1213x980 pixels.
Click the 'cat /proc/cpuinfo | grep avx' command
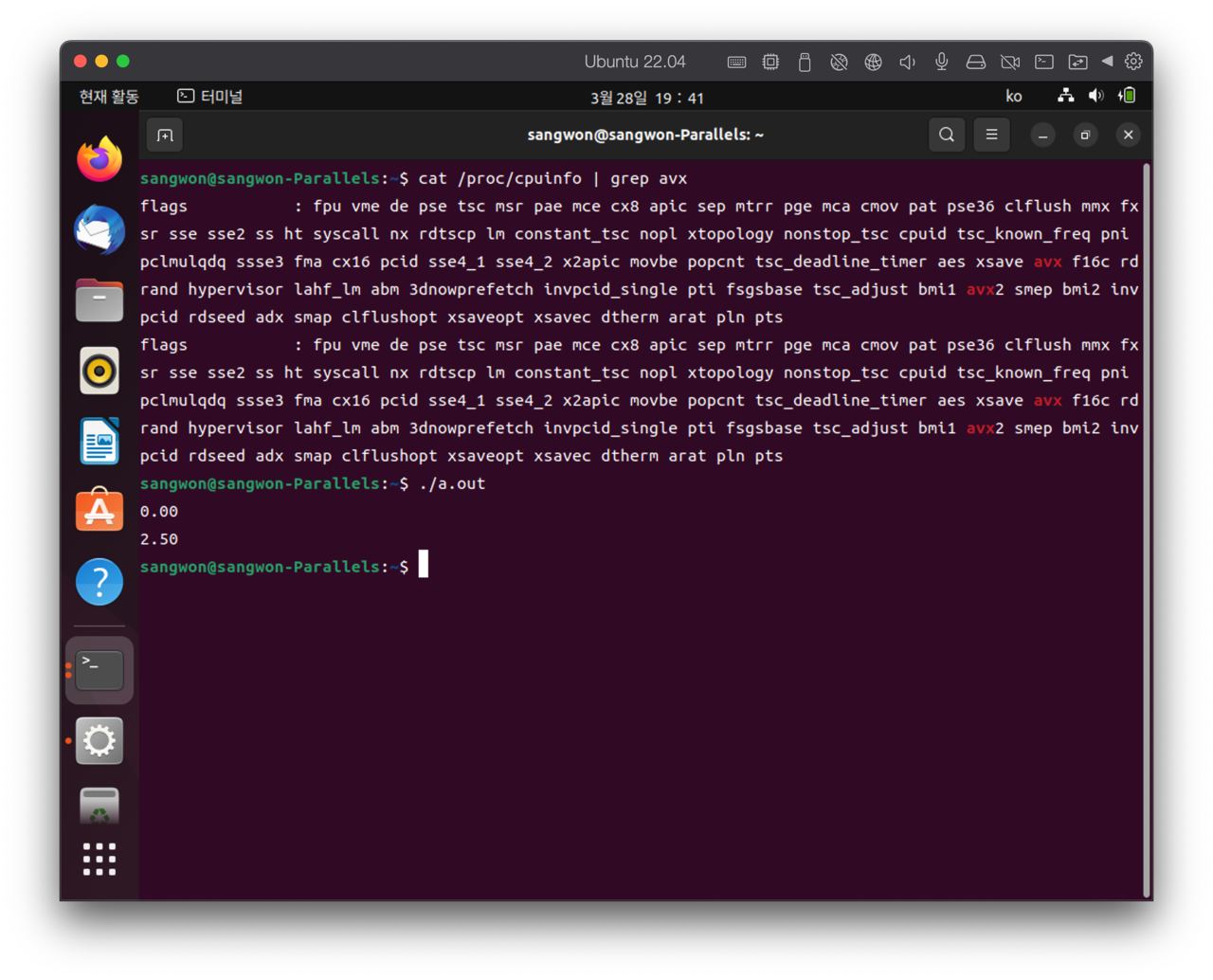pyautogui.click(x=552, y=178)
